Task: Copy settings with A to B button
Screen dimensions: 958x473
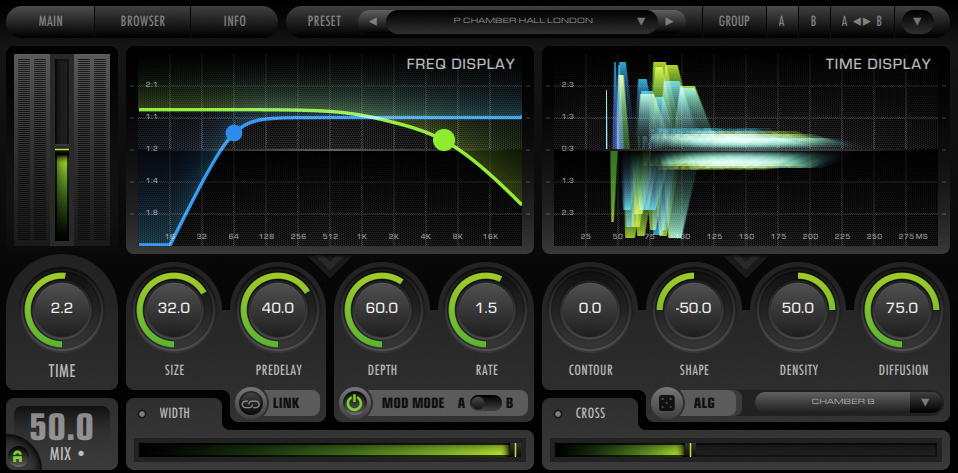Action: 861,21
